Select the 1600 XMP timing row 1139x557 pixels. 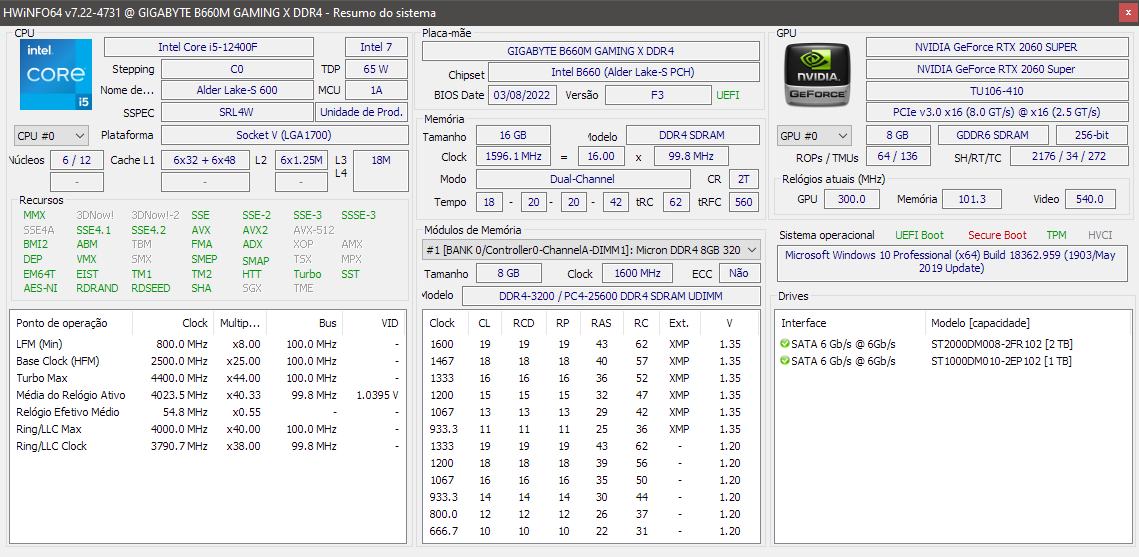point(591,344)
